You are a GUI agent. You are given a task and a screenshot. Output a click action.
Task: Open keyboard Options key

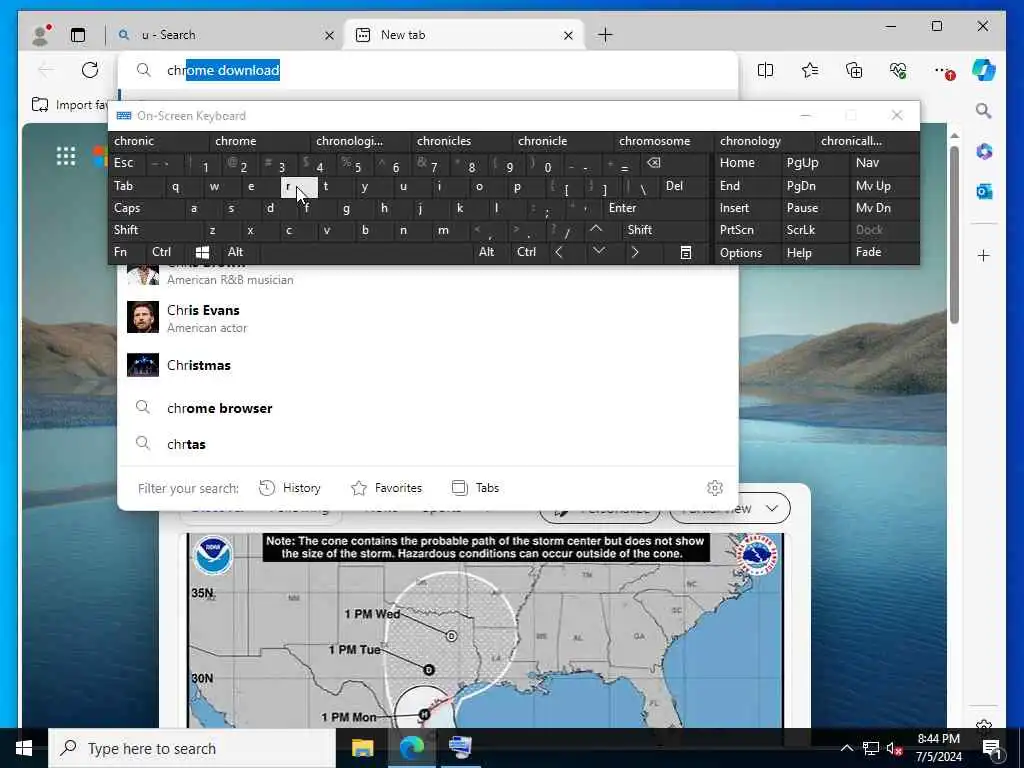pos(748,253)
